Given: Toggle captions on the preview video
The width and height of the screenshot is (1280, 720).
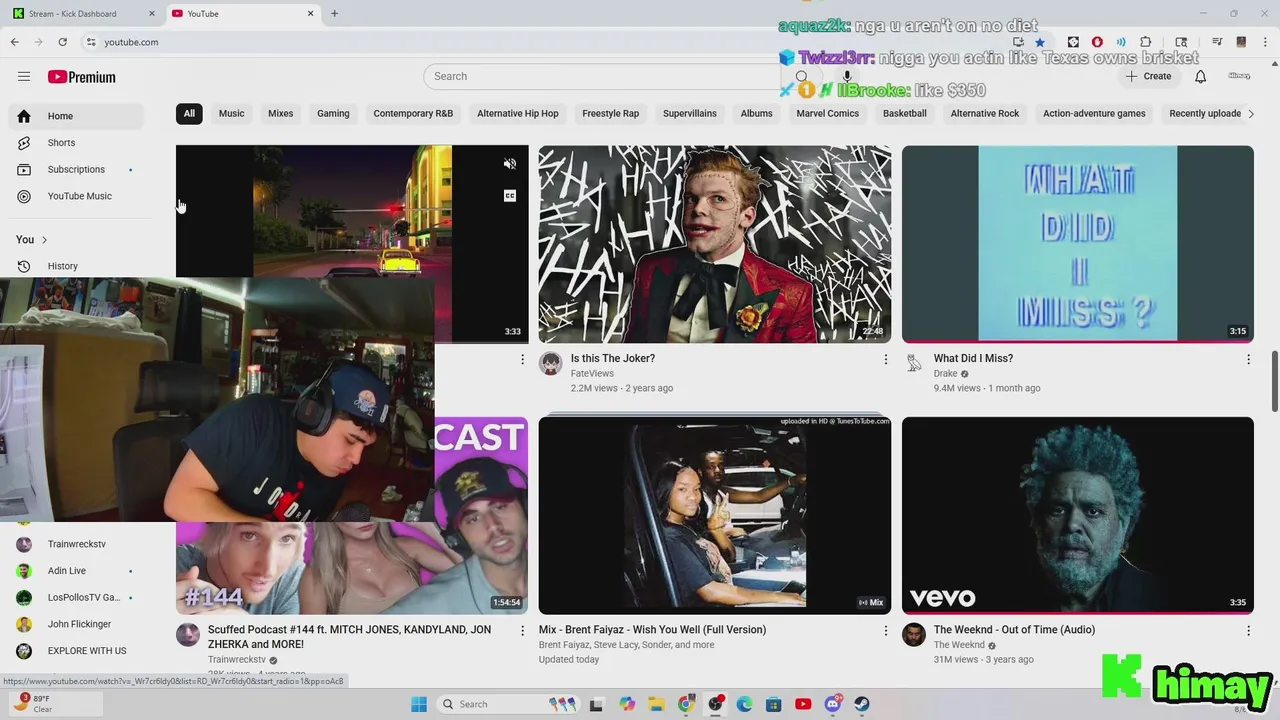Looking at the screenshot, I should click(x=510, y=196).
